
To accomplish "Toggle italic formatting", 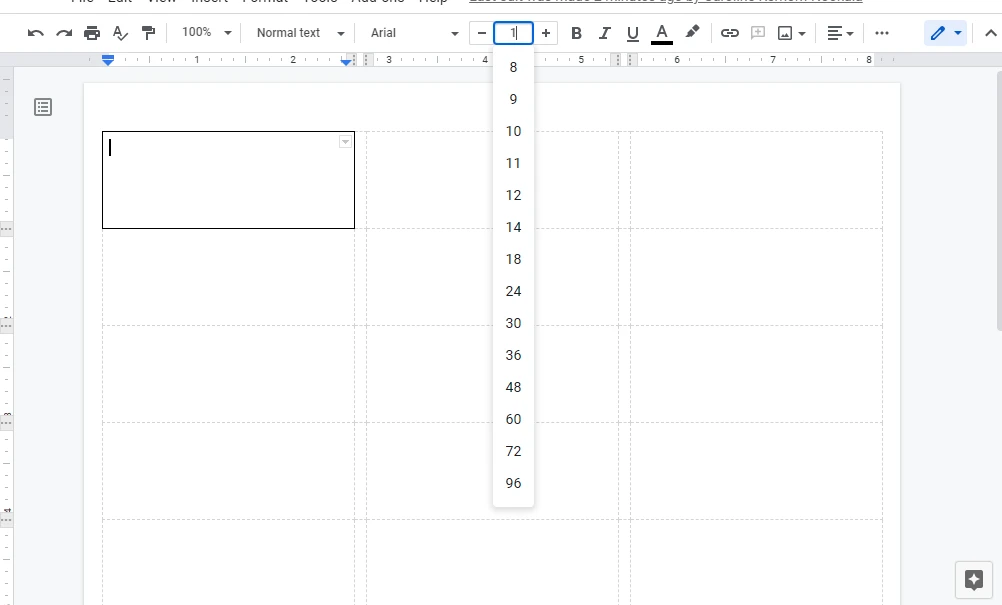I will pos(605,33).
